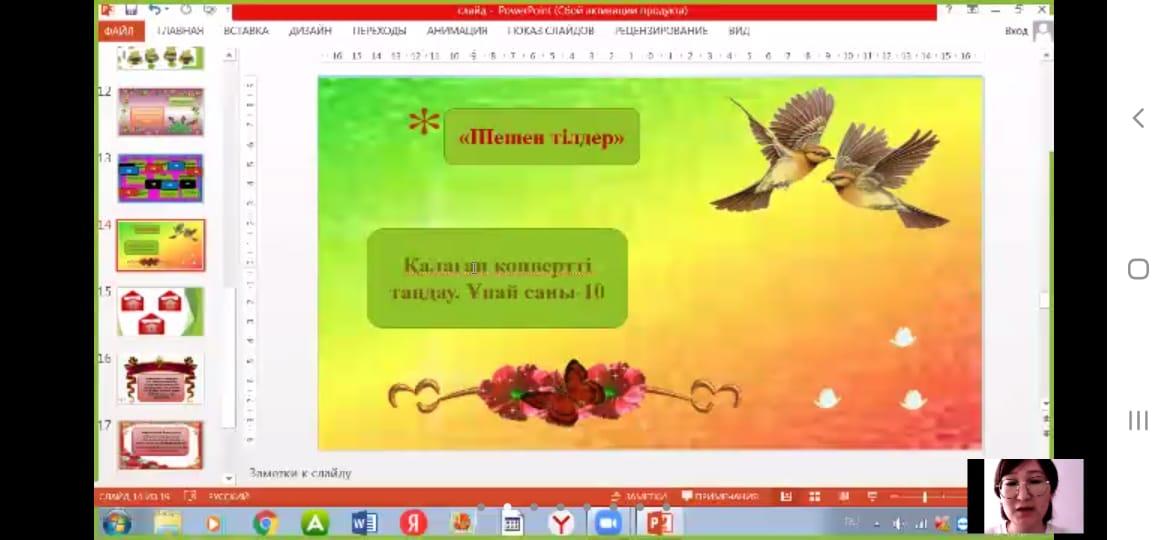This screenshot has width=1170, height=540.
Task: Switch to the ВСТАВКА ribbon tab
Action: 246,31
